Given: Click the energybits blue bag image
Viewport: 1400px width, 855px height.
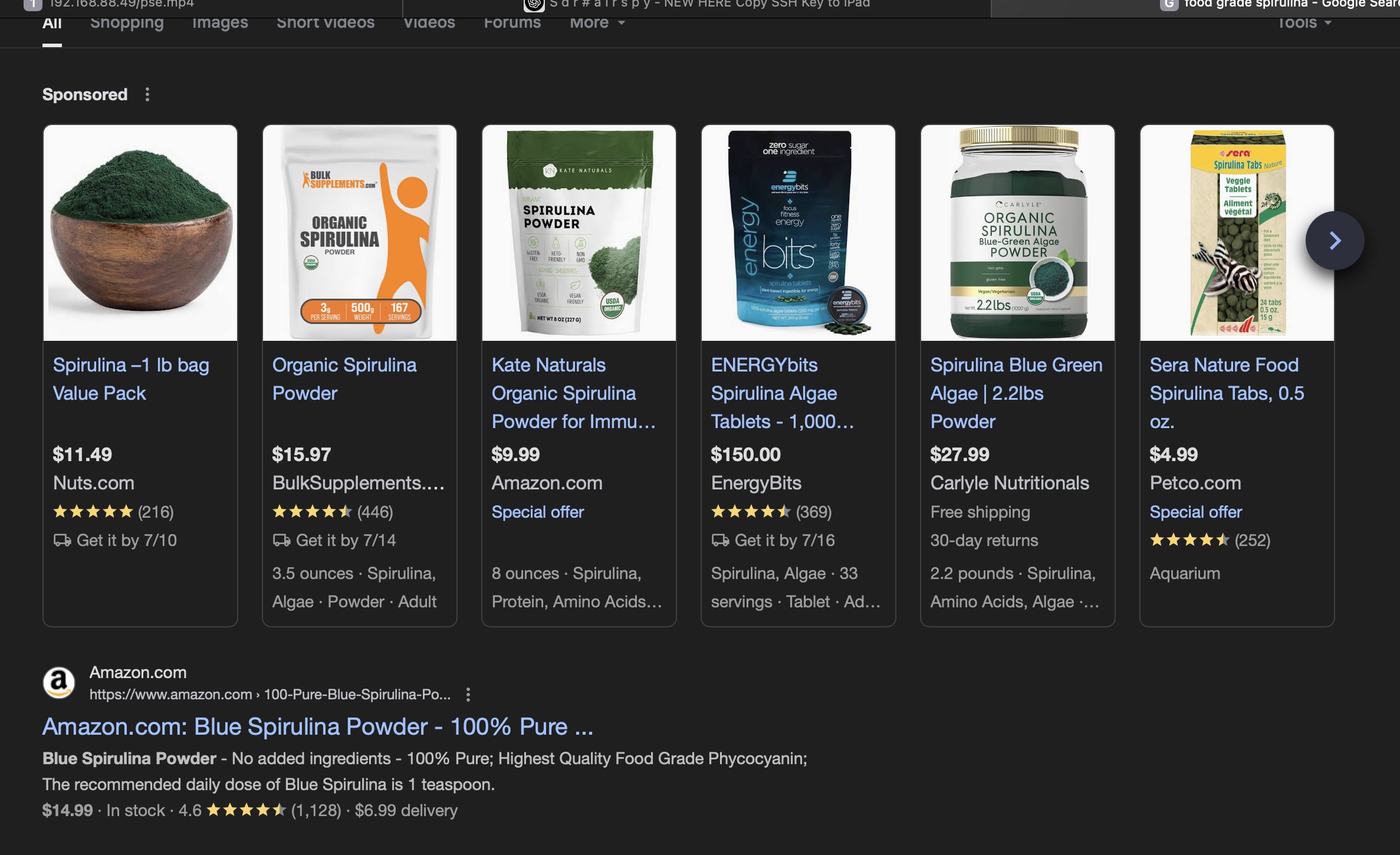Looking at the screenshot, I should click(798, 233).
